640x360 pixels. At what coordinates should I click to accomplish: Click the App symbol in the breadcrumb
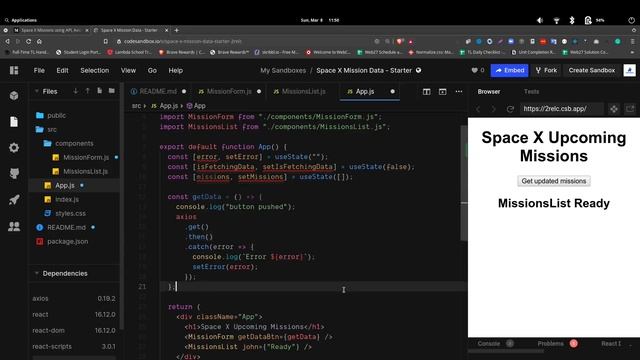pos(196,106)
